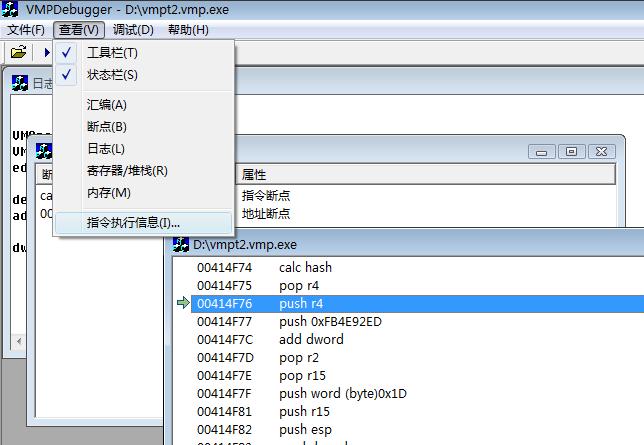
Task: Open 指令执行信息(I)... from the view menu
Action: [x=144, y=223]
